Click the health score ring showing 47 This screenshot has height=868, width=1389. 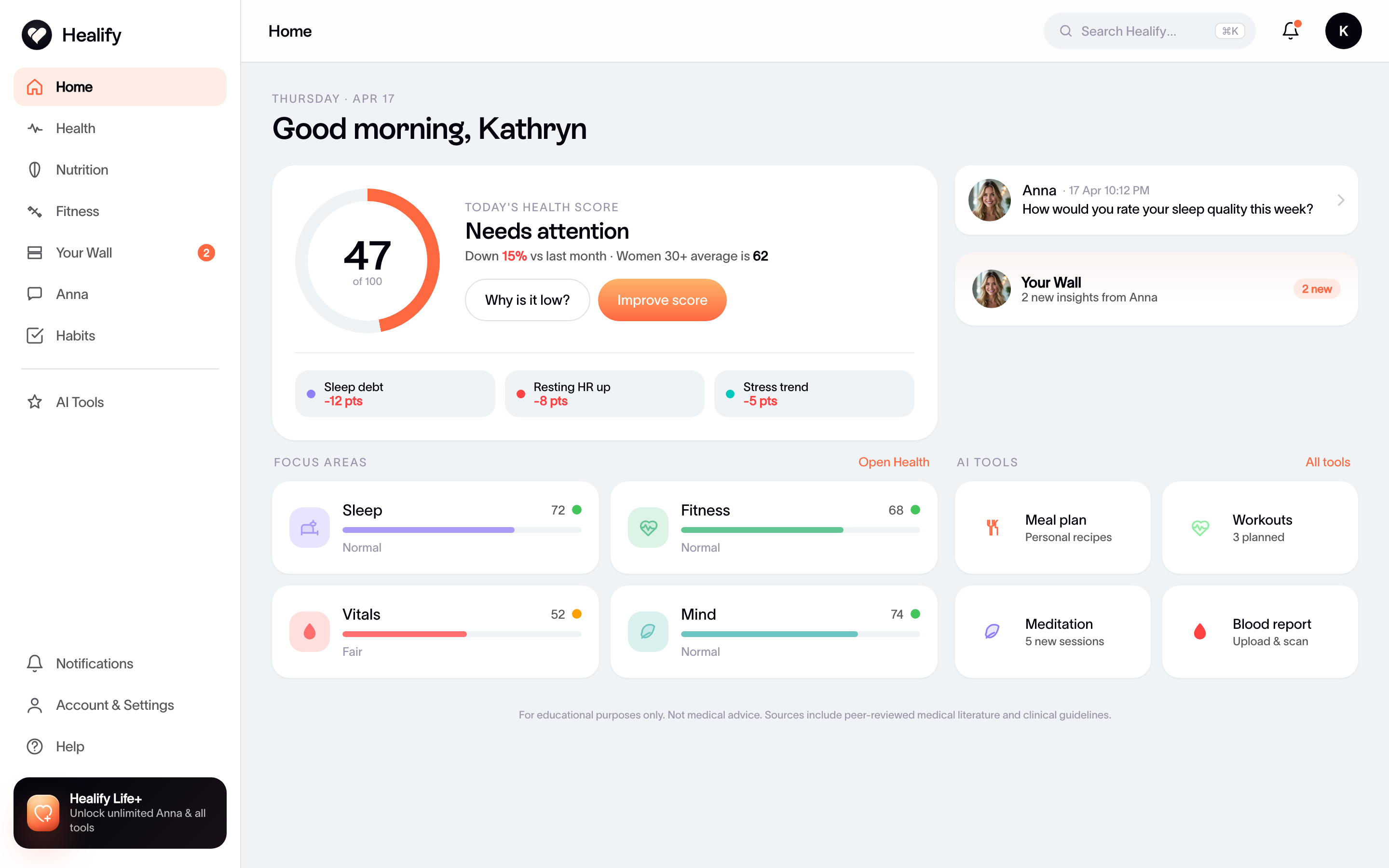coord(368,260)
